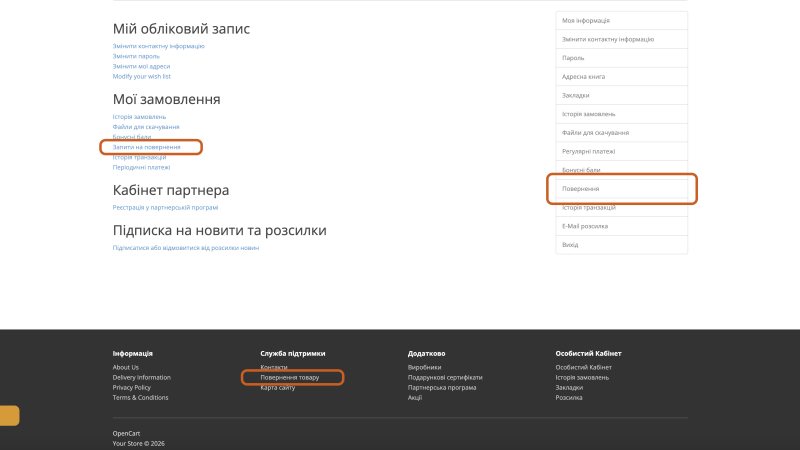Click the Розсилка footer link
800x450 pixels.
click(x=569, y=397)
